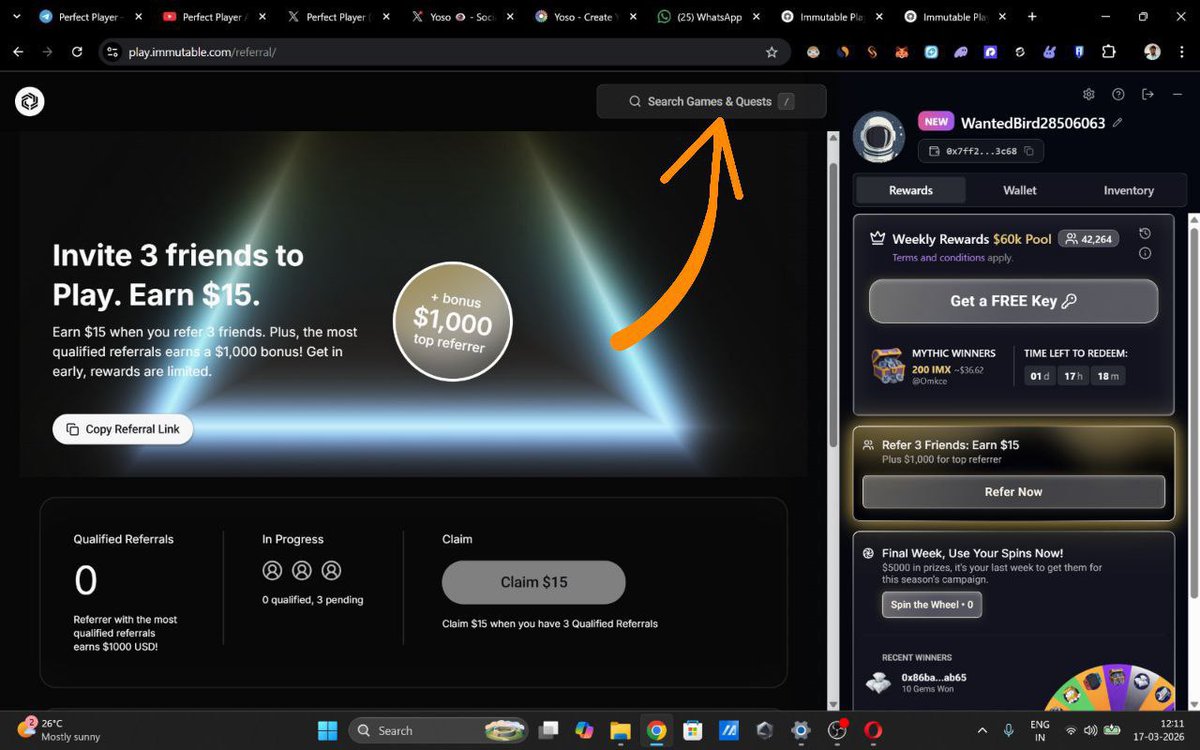Viewport: 1200px width, 750px height.
Task: Open Microsoft Store from taskbar
Action: [x=692, y=730]
